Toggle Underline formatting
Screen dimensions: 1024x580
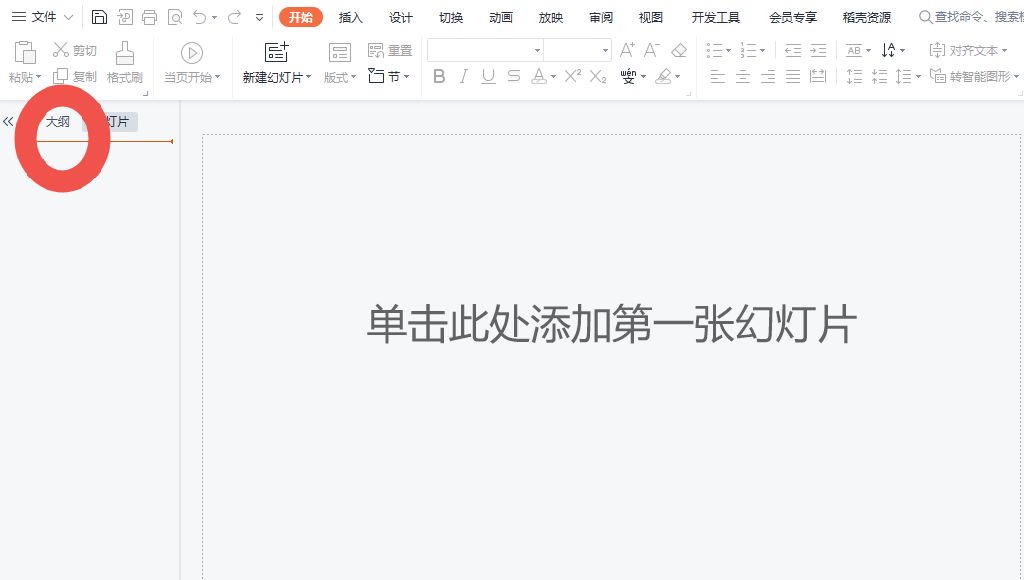point(488,76)
